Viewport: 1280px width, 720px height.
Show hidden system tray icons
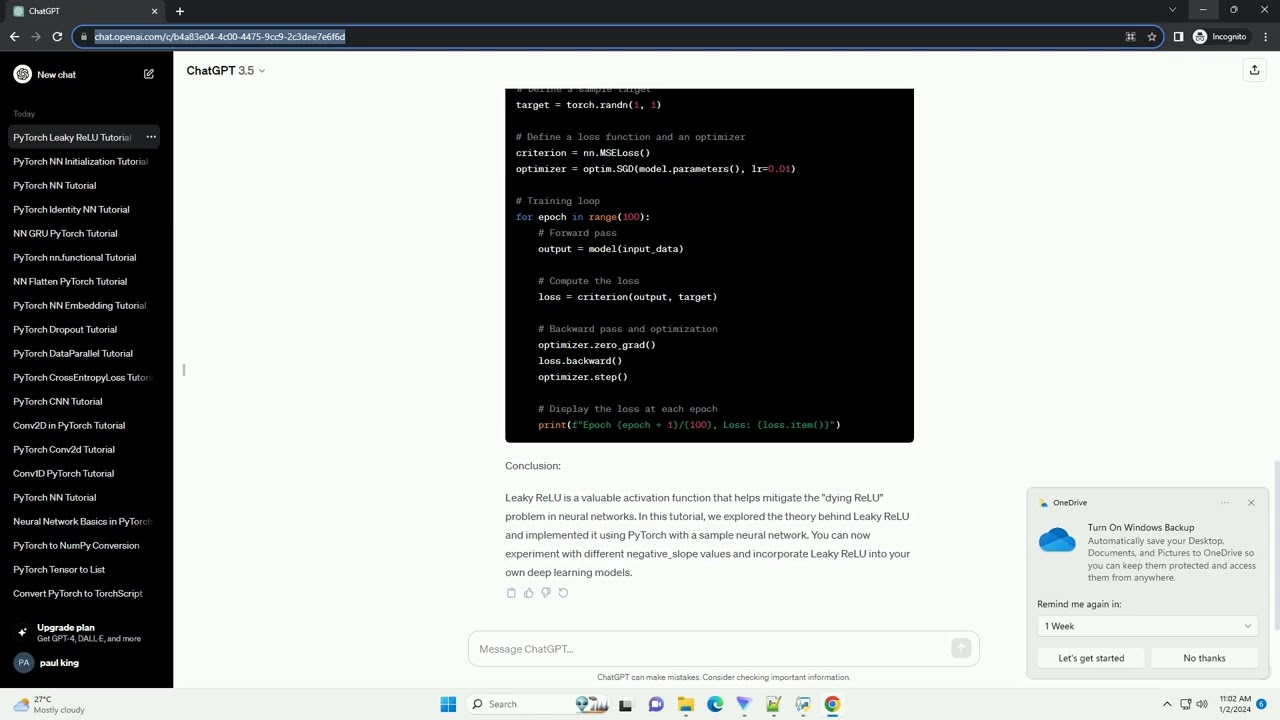pyautogui.click(x=1167, y=704)
